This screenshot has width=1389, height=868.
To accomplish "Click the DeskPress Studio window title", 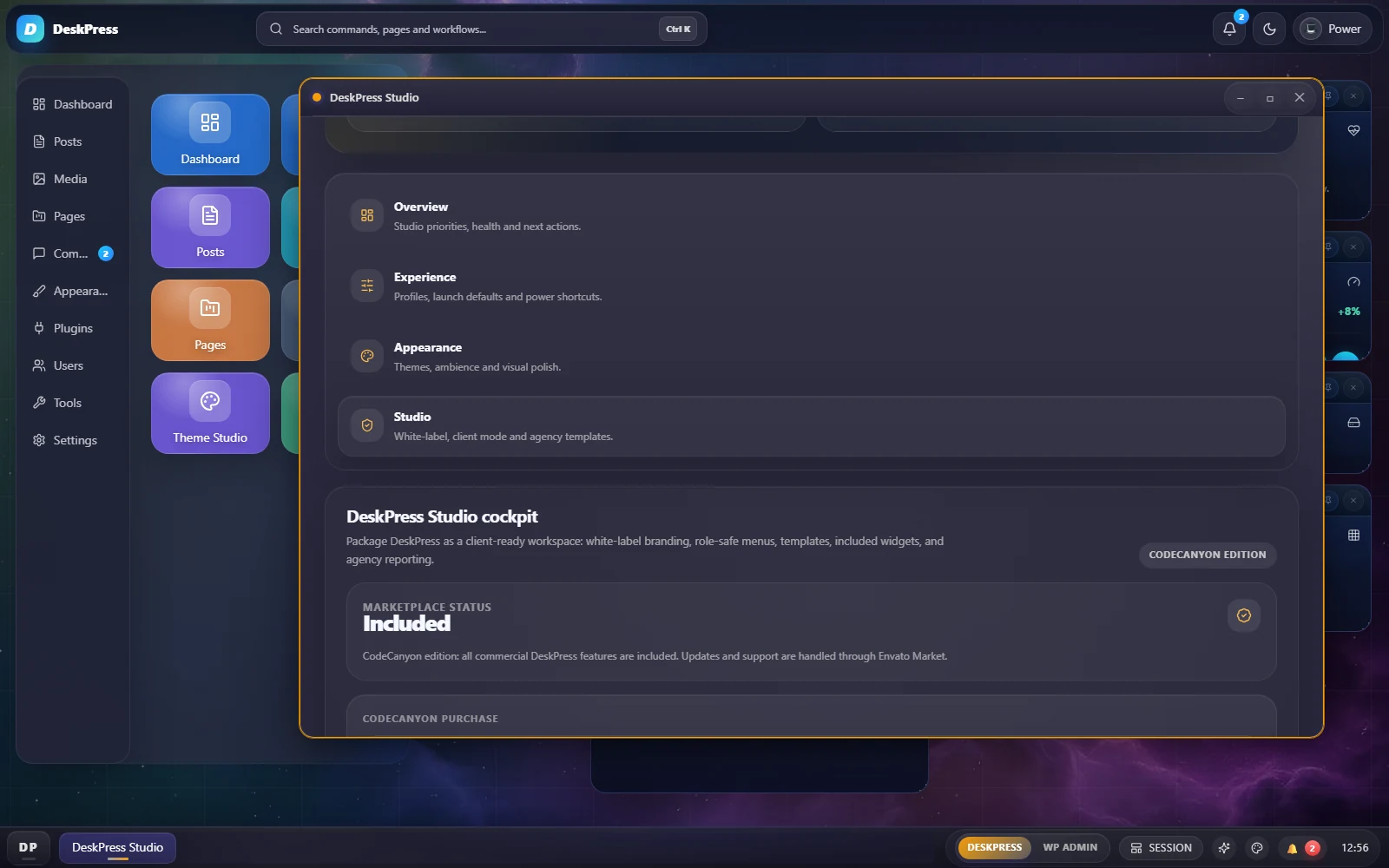I will point(374,97).
